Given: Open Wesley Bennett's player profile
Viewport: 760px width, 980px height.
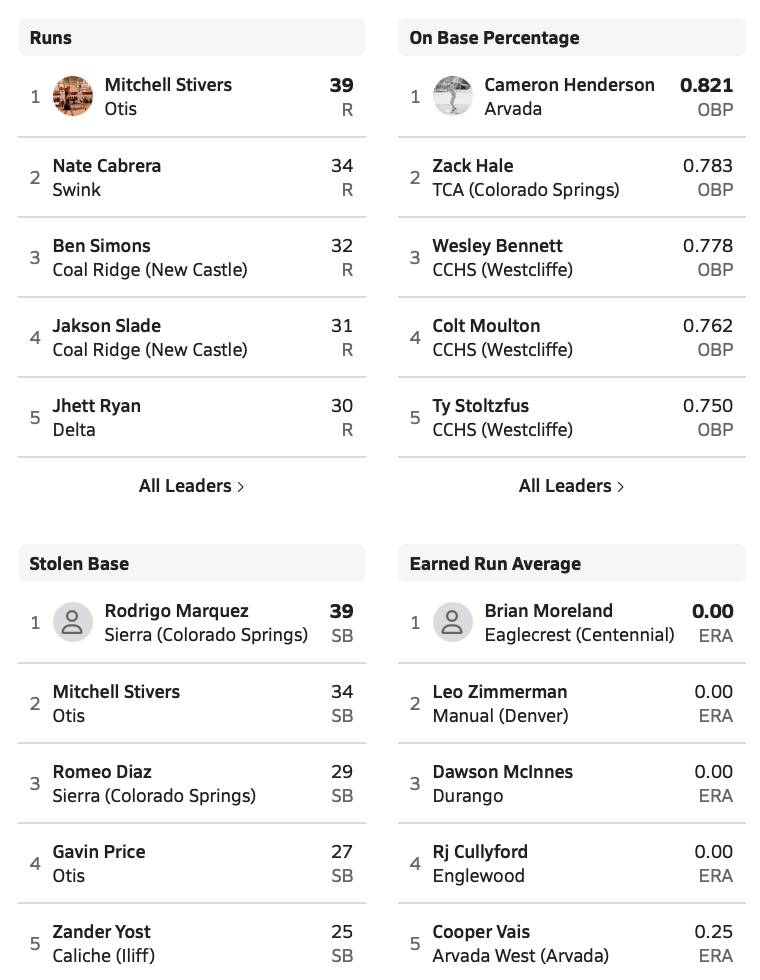Looking at the screenshot, I should pos(497,246).
